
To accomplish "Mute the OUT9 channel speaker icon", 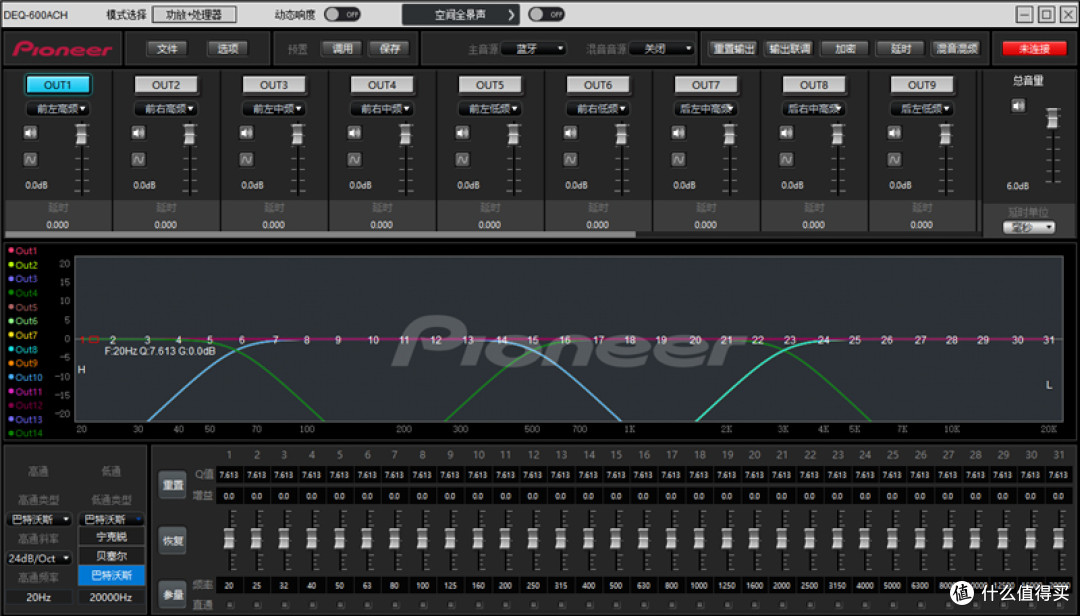I will click(895, 132).
